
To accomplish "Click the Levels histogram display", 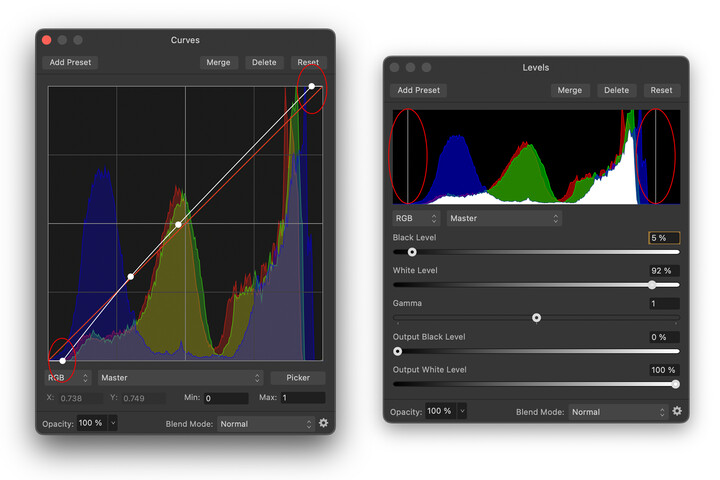I will [536, 157].
